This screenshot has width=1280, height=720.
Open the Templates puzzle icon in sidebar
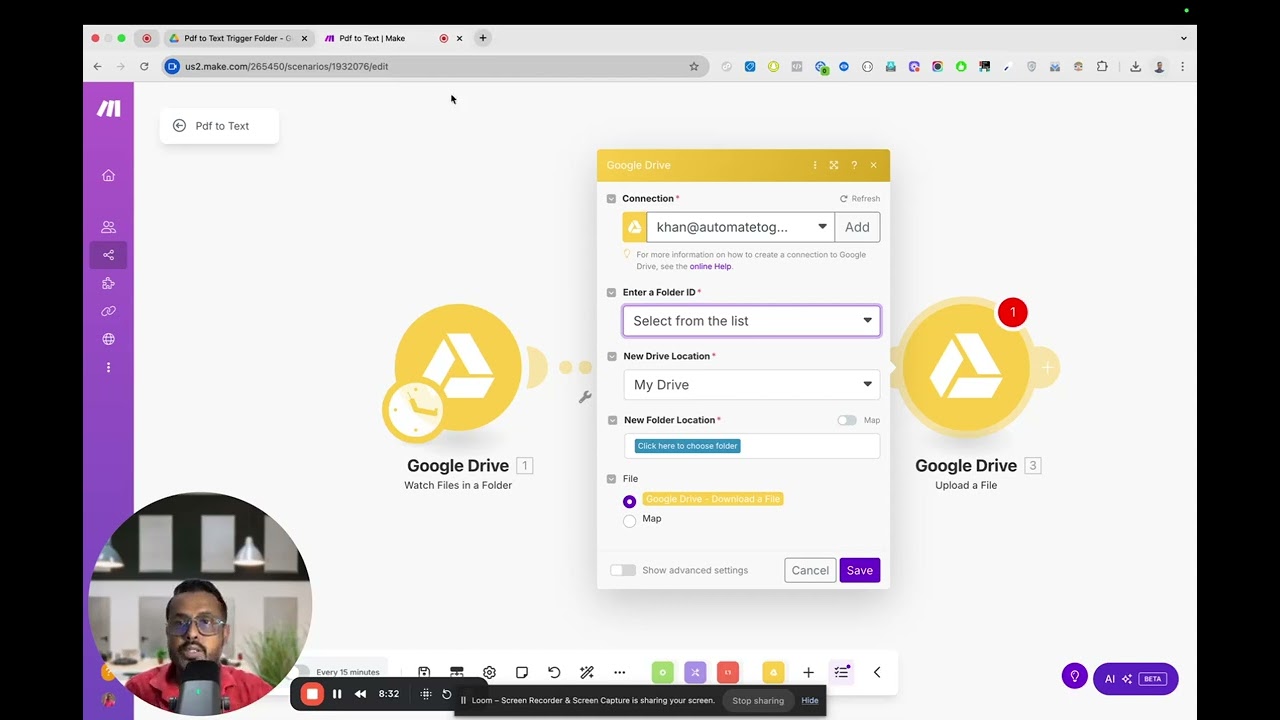(x=108, y=284)
